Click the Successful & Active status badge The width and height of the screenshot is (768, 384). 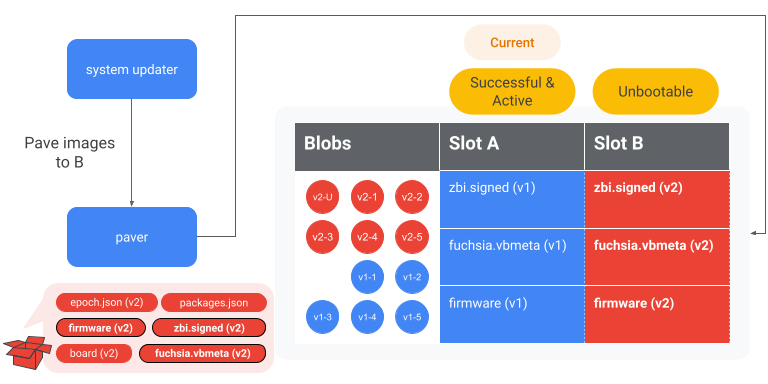[512, 91]
